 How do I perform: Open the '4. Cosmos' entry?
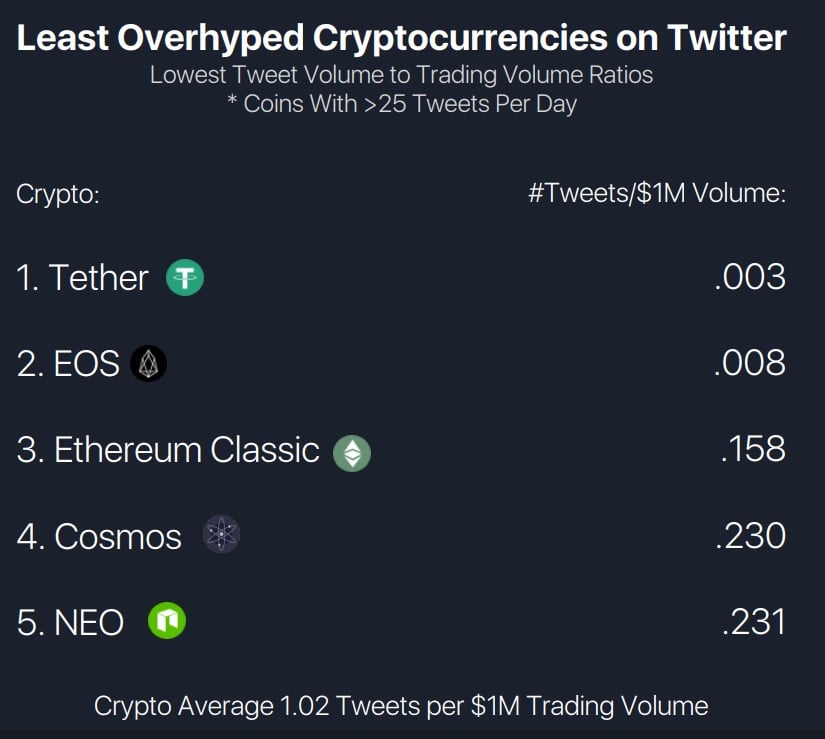click(99, 536)
